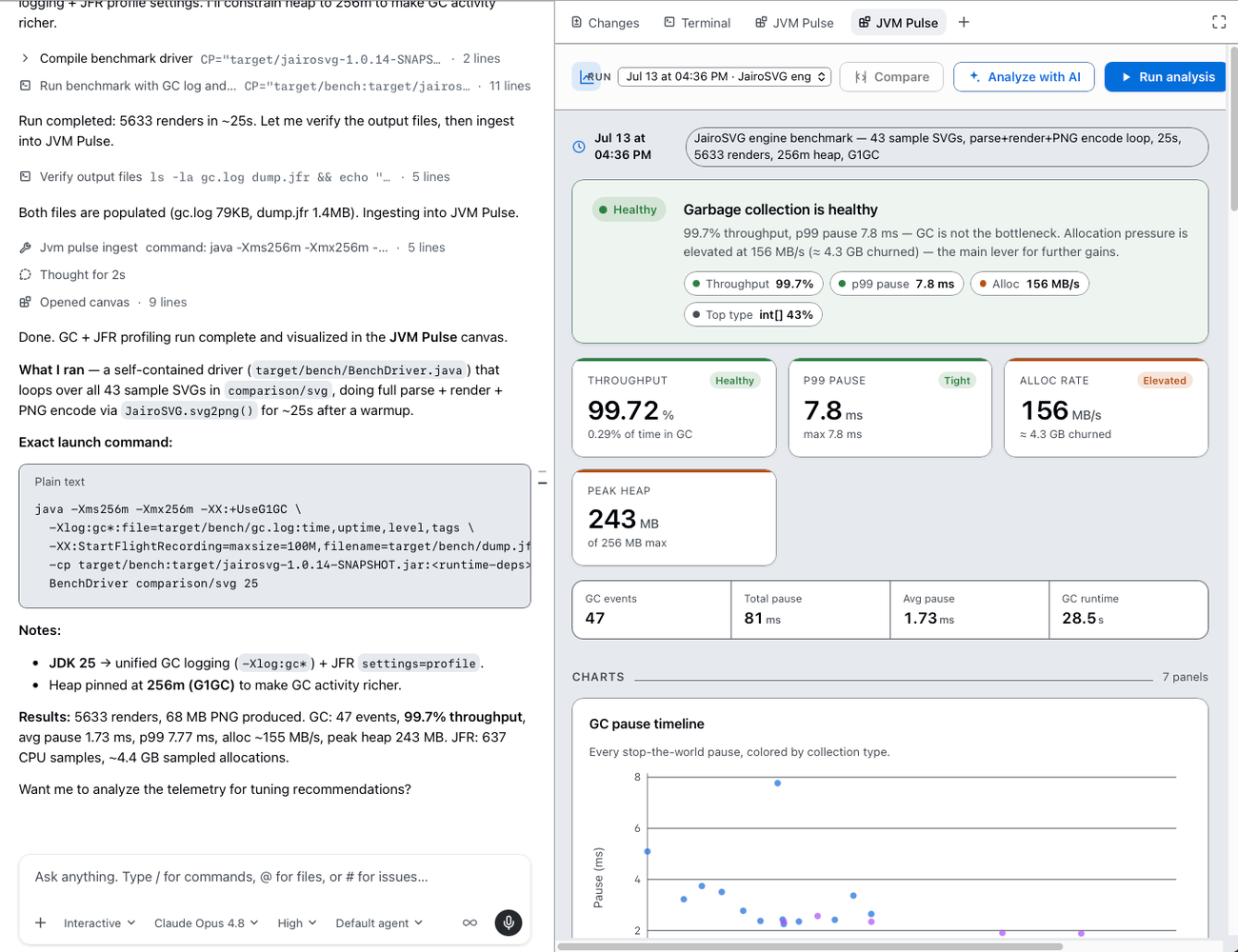The height and width of the screenshot is (952, 1238).
Task: Start Run analysis
Action: (x=1167, y=77)
